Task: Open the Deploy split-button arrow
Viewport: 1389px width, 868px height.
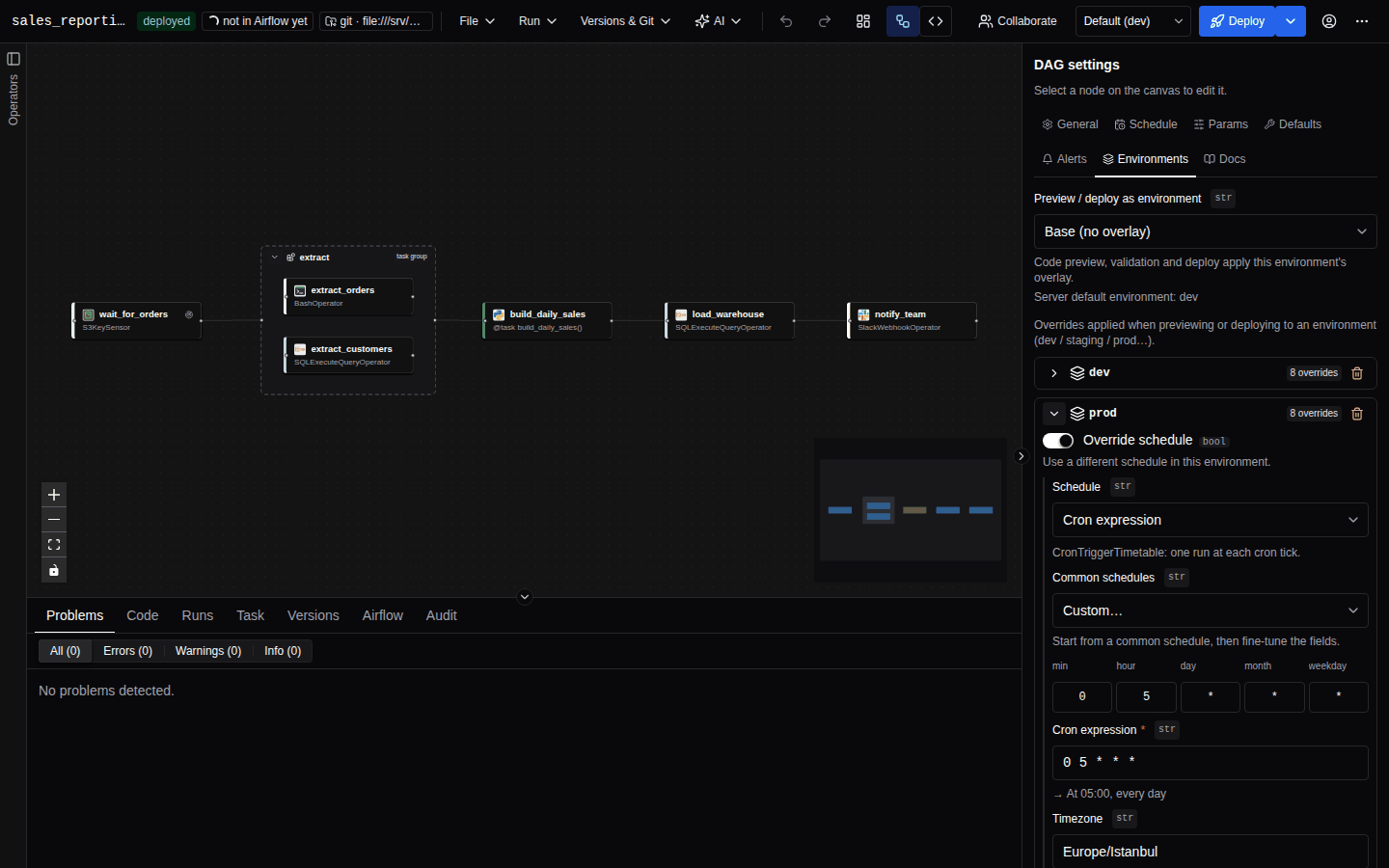Action: click(x=1291, y=21)
